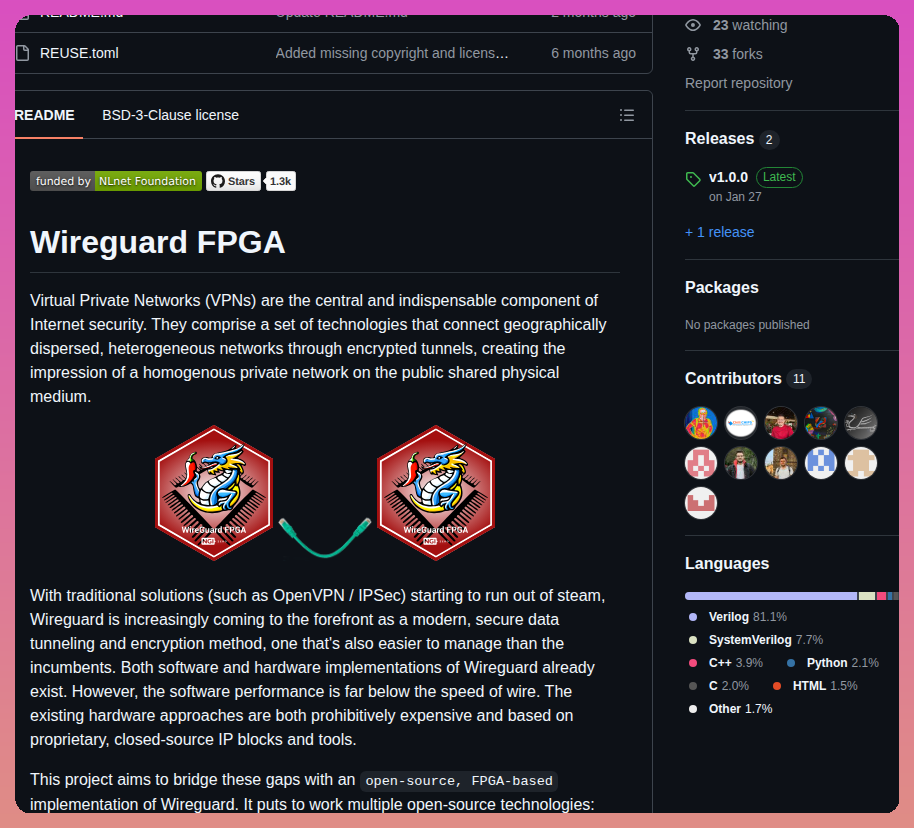Switch to the BSD-3-Clause license tab

pos(170,115)
